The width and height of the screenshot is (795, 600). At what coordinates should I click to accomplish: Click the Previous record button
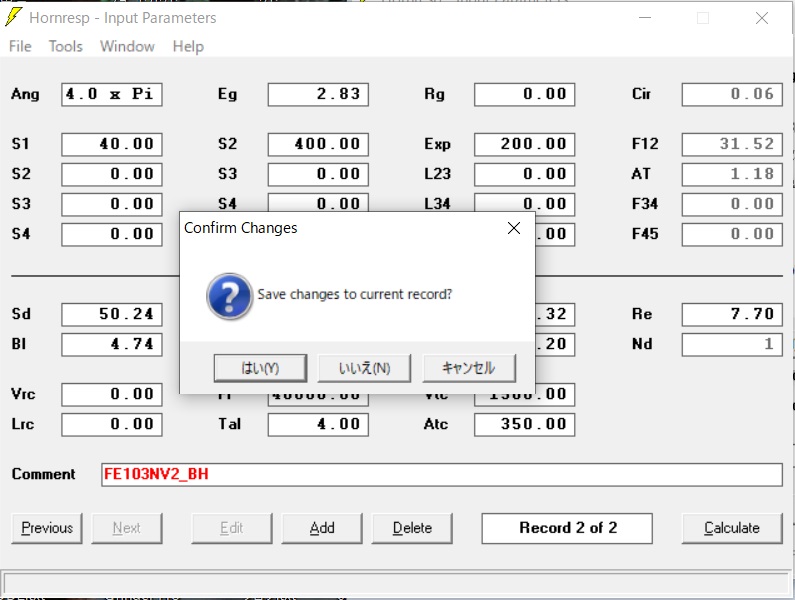click(47, 528)
